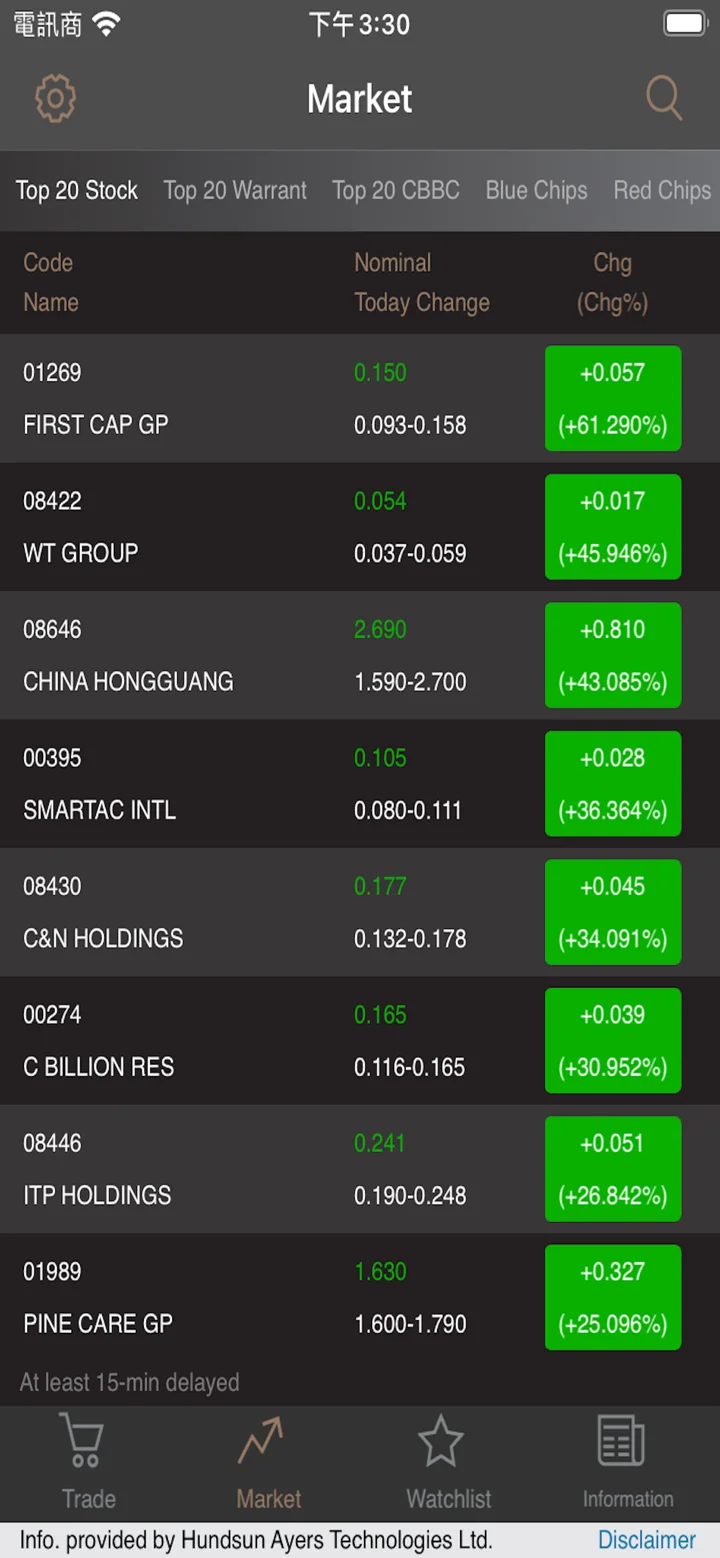Image resolution: width=720 pixels, height=1558 pixels.
Task: Open SMARTAC INTL stock row
Action: click(360, 784)
